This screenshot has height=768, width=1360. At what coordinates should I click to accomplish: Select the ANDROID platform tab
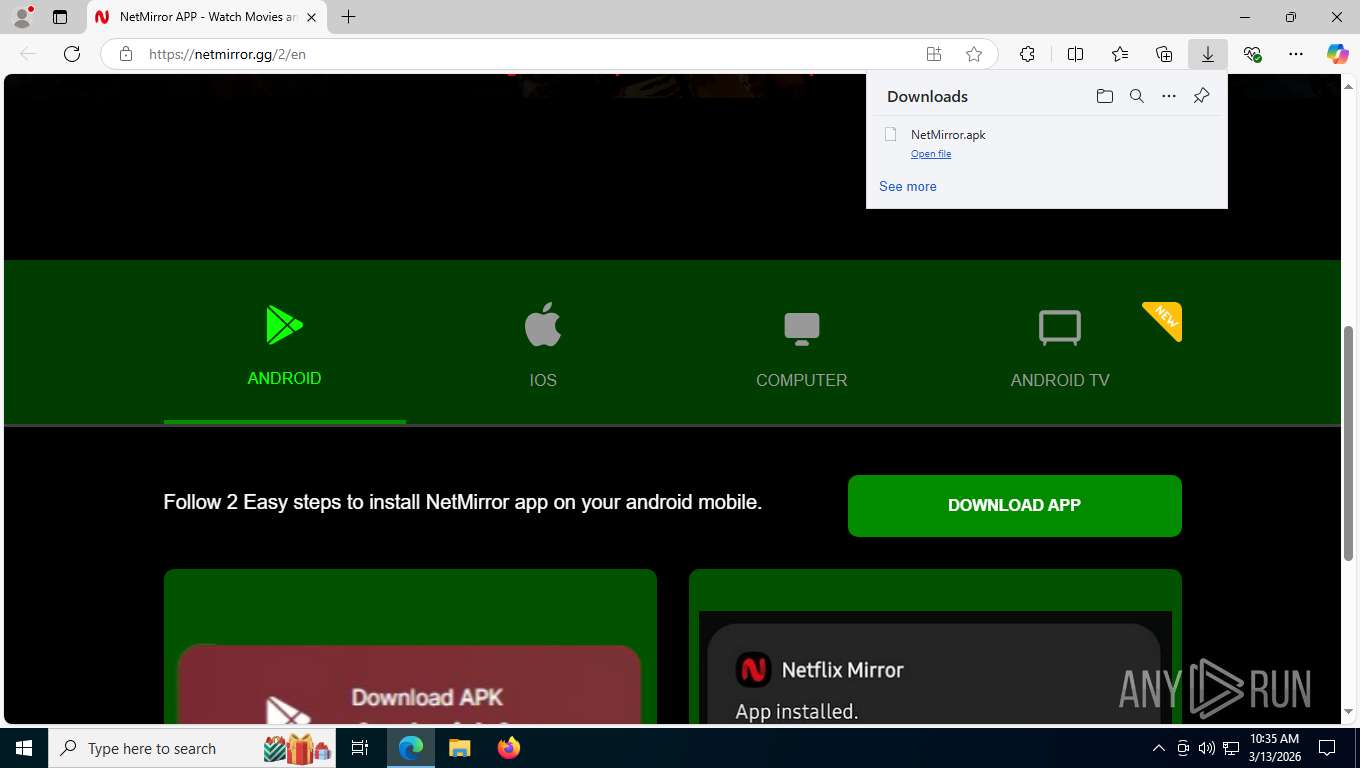coord(285,344)
